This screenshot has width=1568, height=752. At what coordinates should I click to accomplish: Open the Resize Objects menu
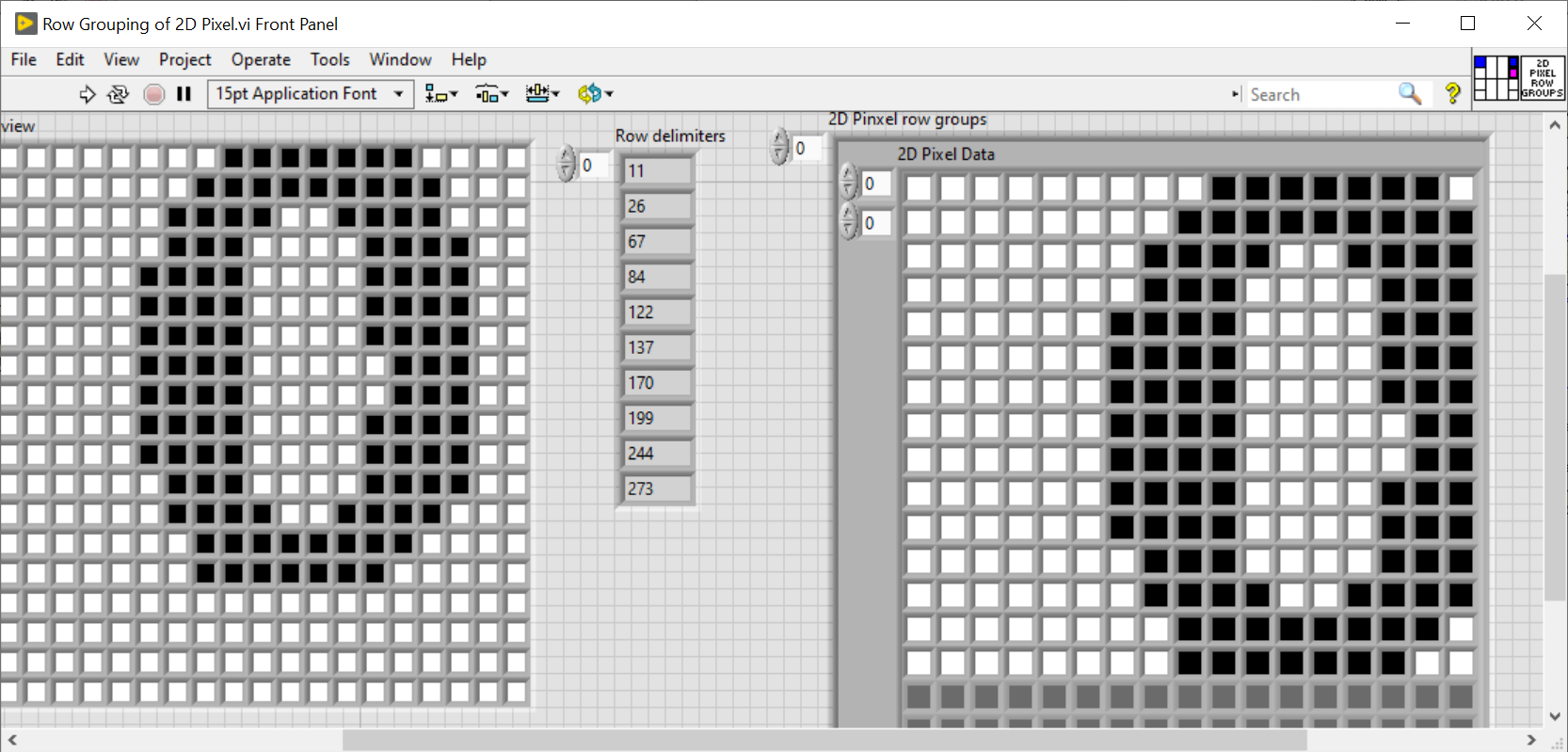(x=542, y=94)
